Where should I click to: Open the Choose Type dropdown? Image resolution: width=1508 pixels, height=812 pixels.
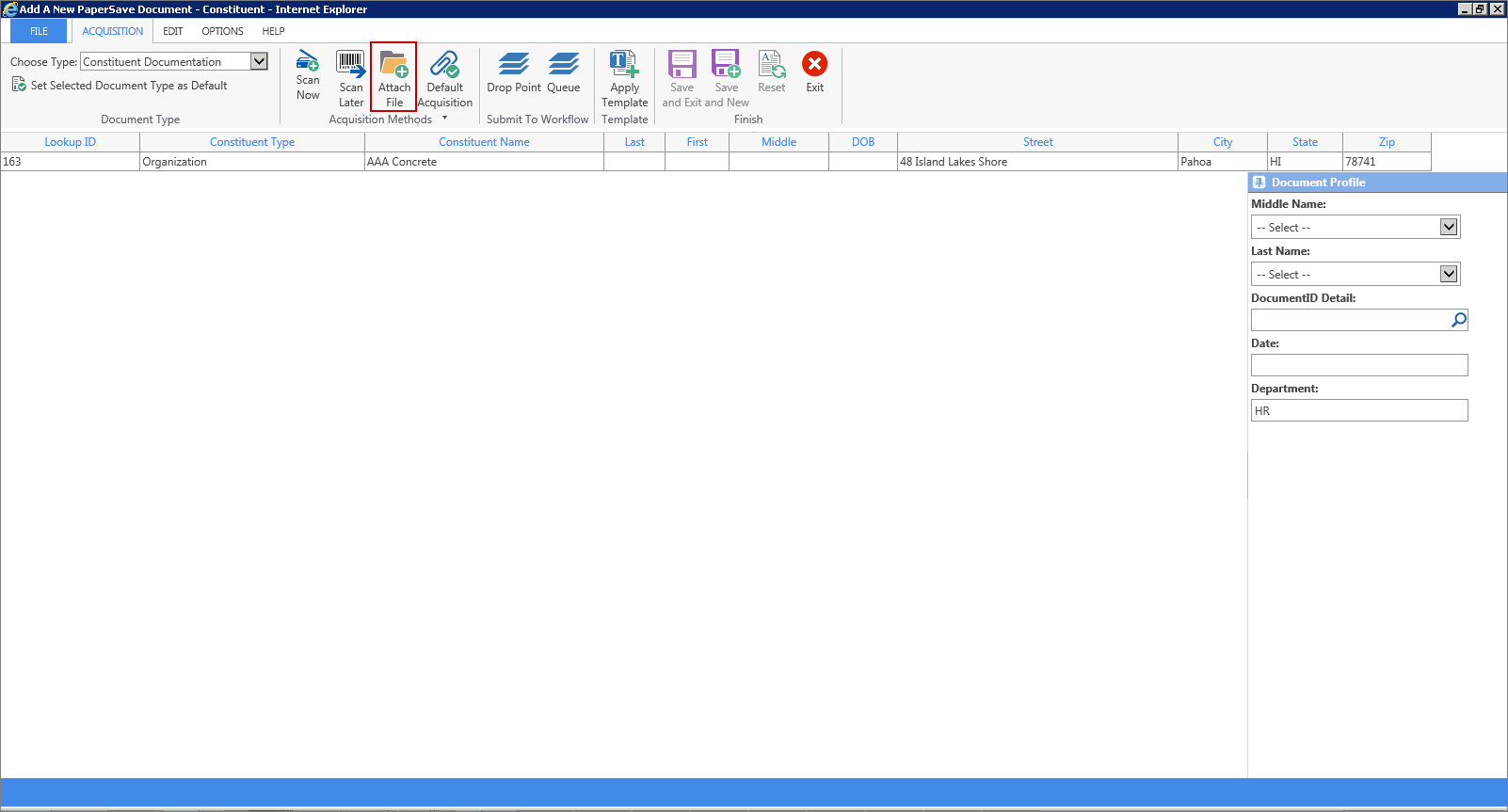[259, 62]
